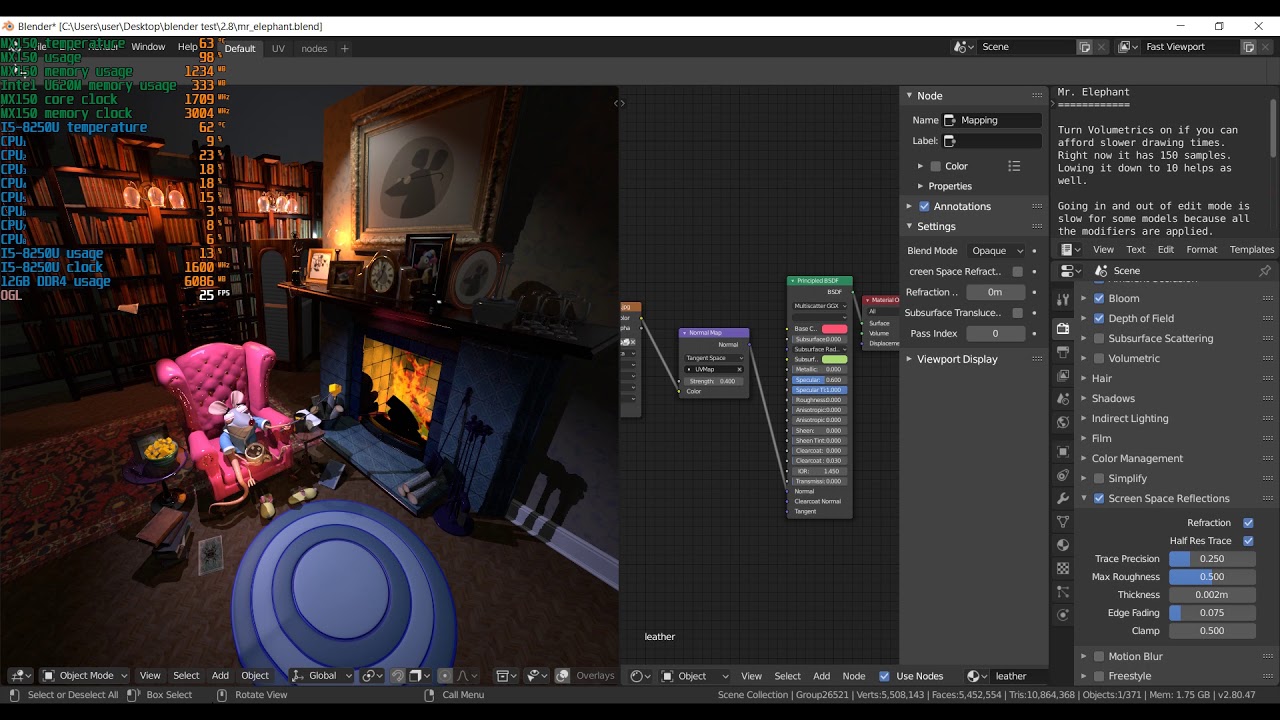This screenshot has height=720, width=1280.
Task: Open the Tool properties tab
Action: tap(1063, 300)
